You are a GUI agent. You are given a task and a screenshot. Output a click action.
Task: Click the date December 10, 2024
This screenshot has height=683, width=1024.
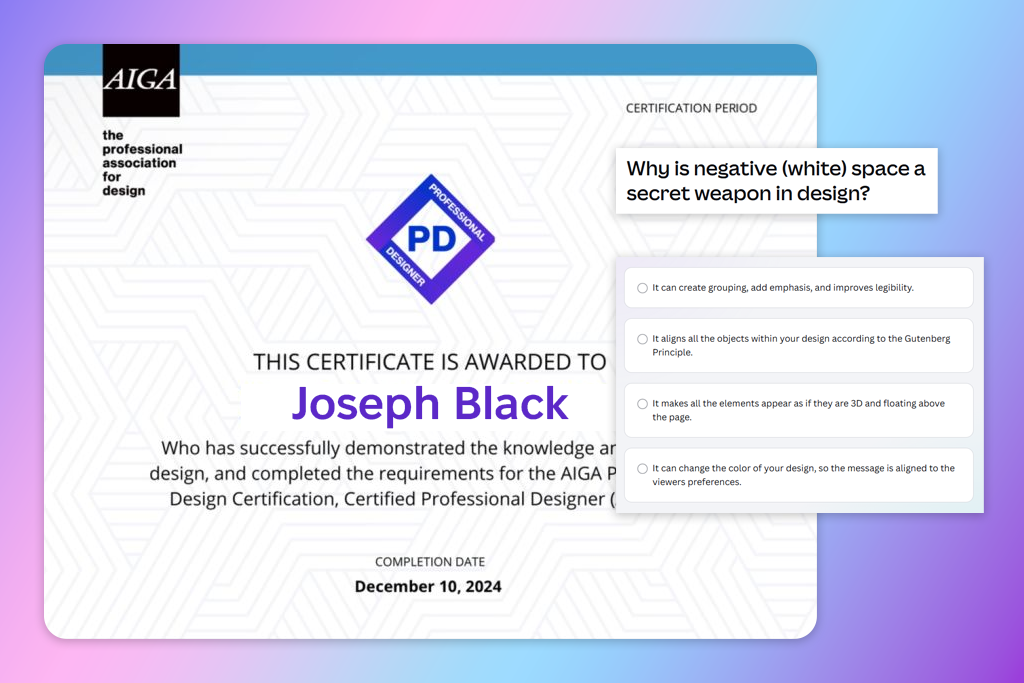pos(428,586)
